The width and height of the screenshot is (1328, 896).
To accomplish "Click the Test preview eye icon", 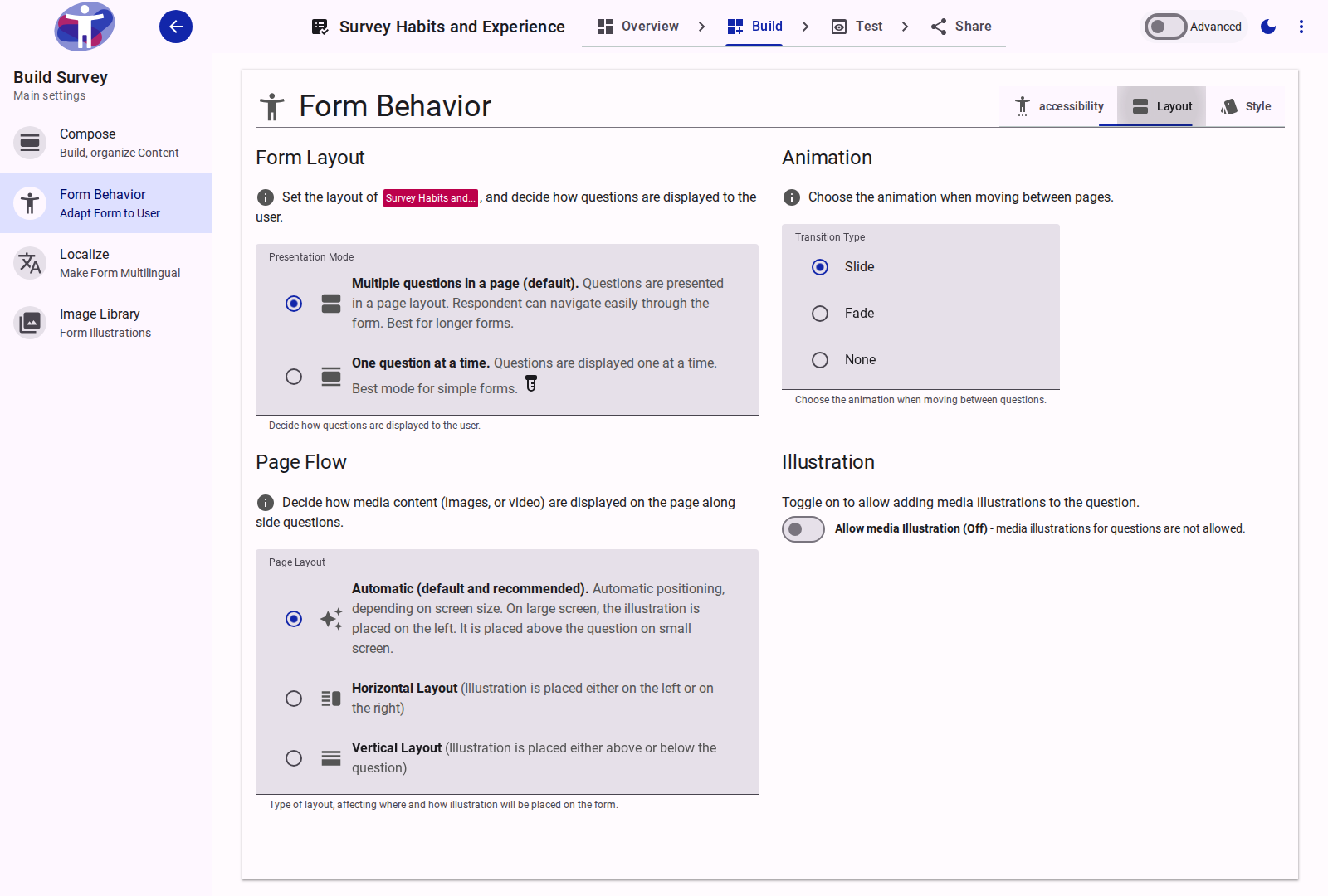I will (x=839, y=27).
